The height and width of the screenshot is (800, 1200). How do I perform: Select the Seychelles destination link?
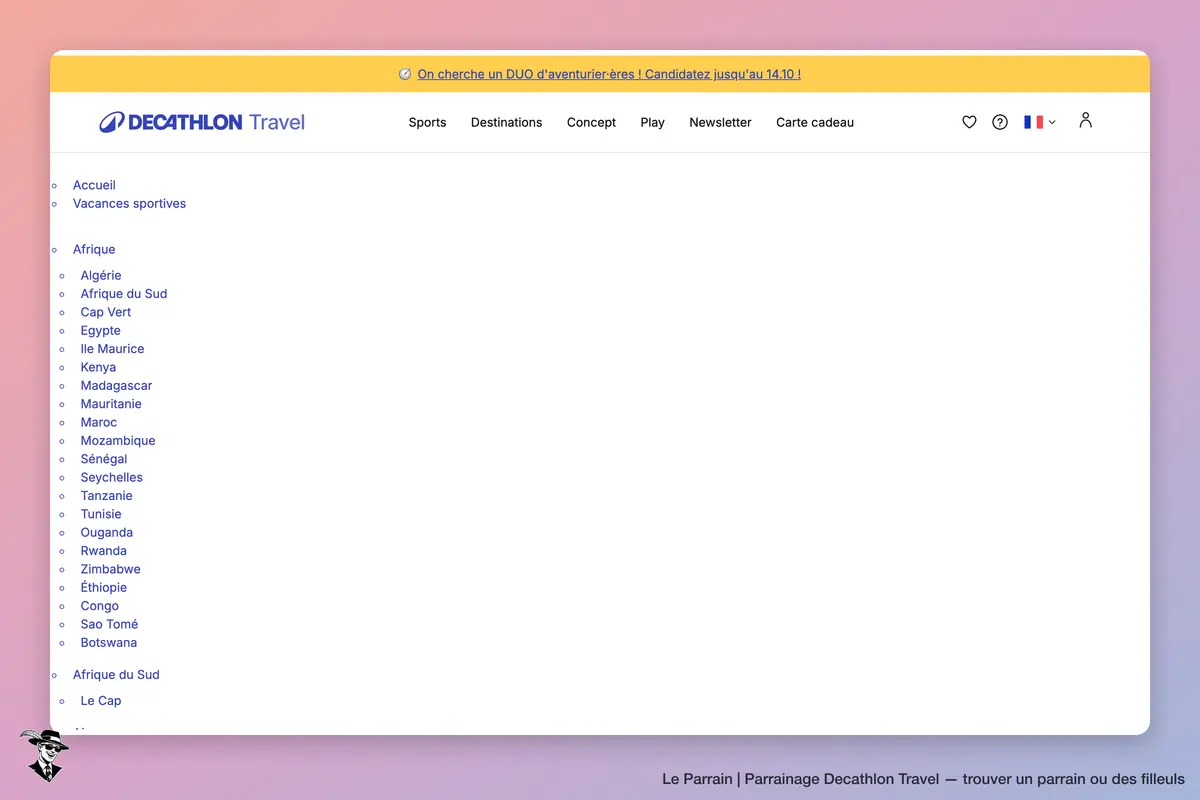click(x=112, y=477)
